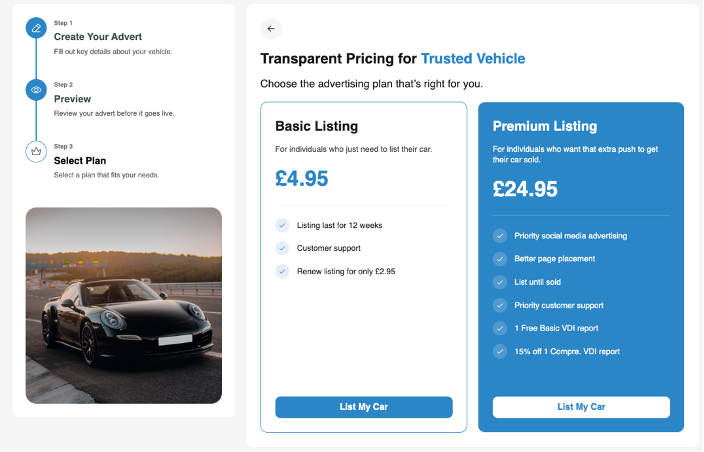This screenshot has height=452, width=704.
Task: Click the black Porsche car photo
Action: [x=123, y=305]
